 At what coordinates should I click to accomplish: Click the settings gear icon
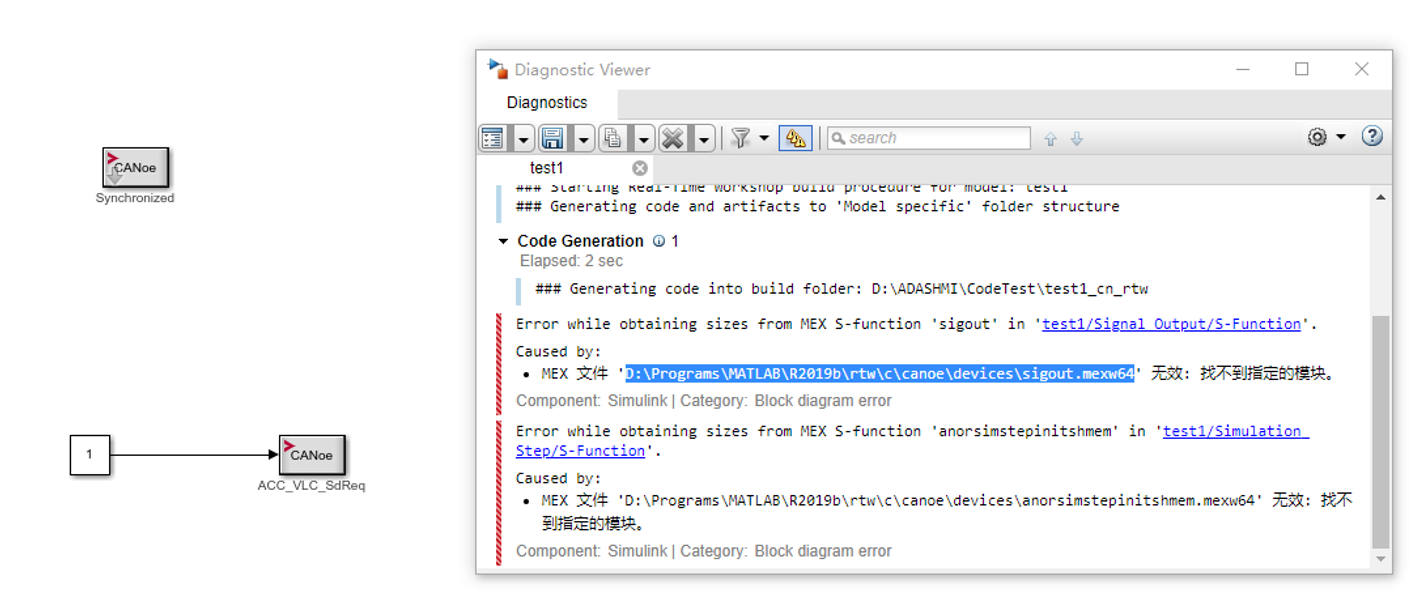click(1317, 137)
